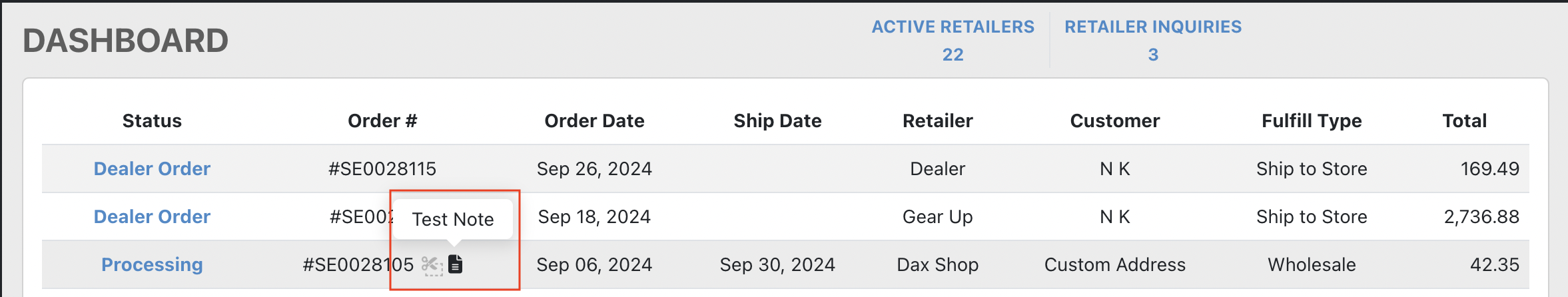1568x297 pixels.
Task: Open the second Dealer Order status link
Action: coord(152,216)
